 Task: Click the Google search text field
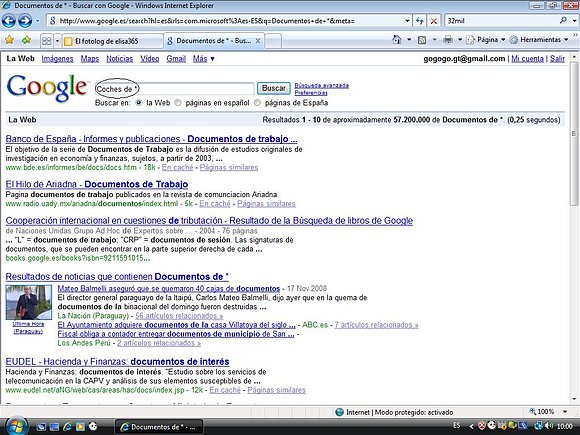coord(175,89)
